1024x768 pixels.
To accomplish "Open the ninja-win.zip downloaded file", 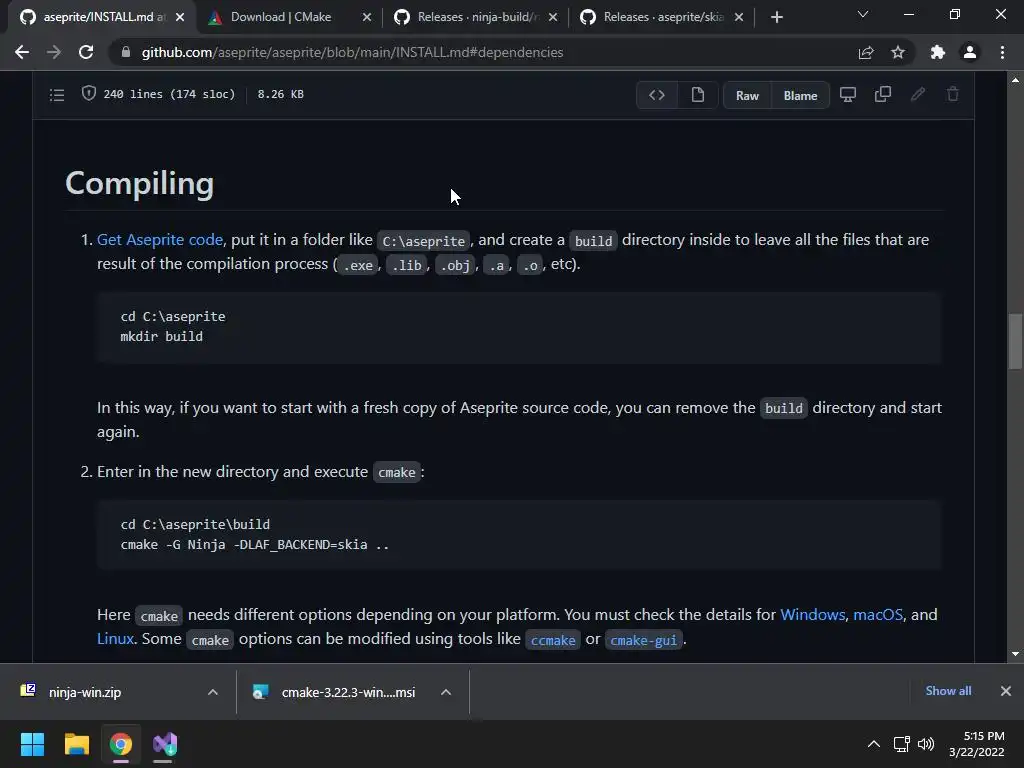I will [x=85, y=692].
